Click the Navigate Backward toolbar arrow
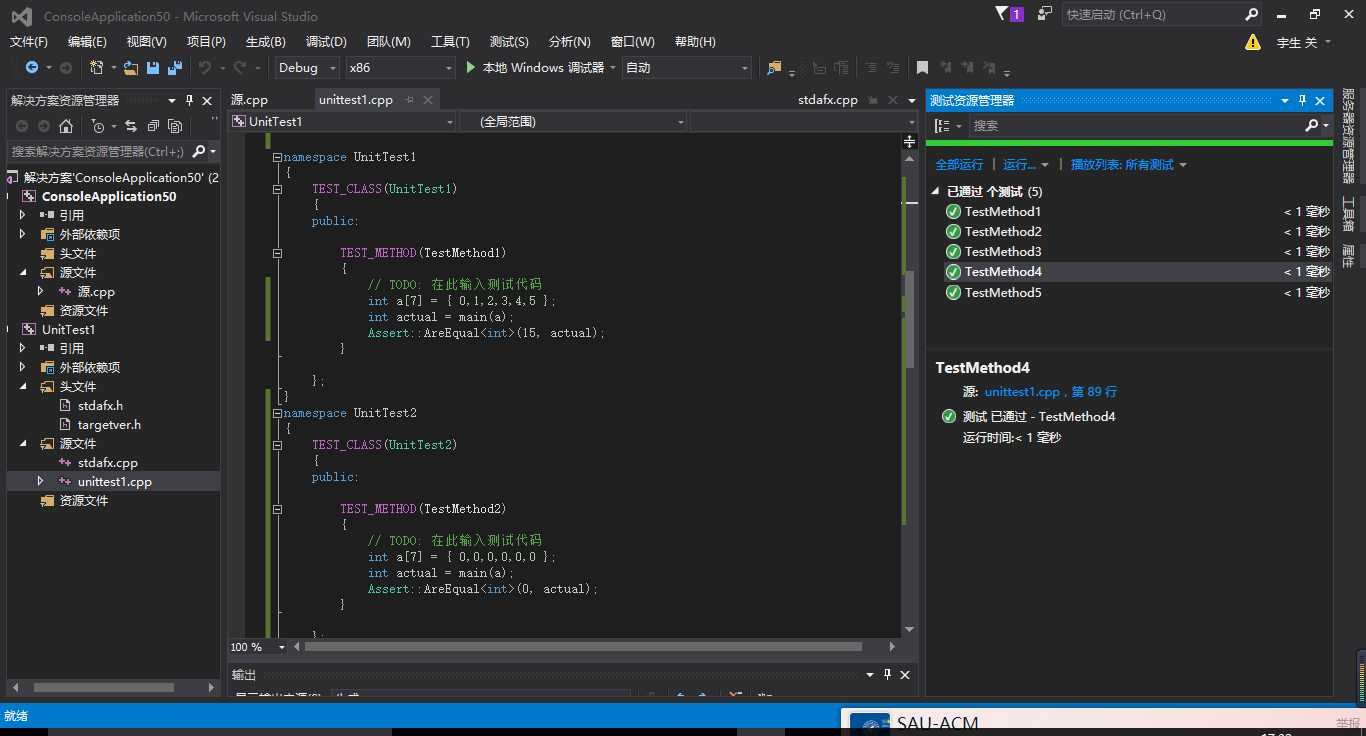This screenshot has height=736, width=1366. (x=31, y=67)
